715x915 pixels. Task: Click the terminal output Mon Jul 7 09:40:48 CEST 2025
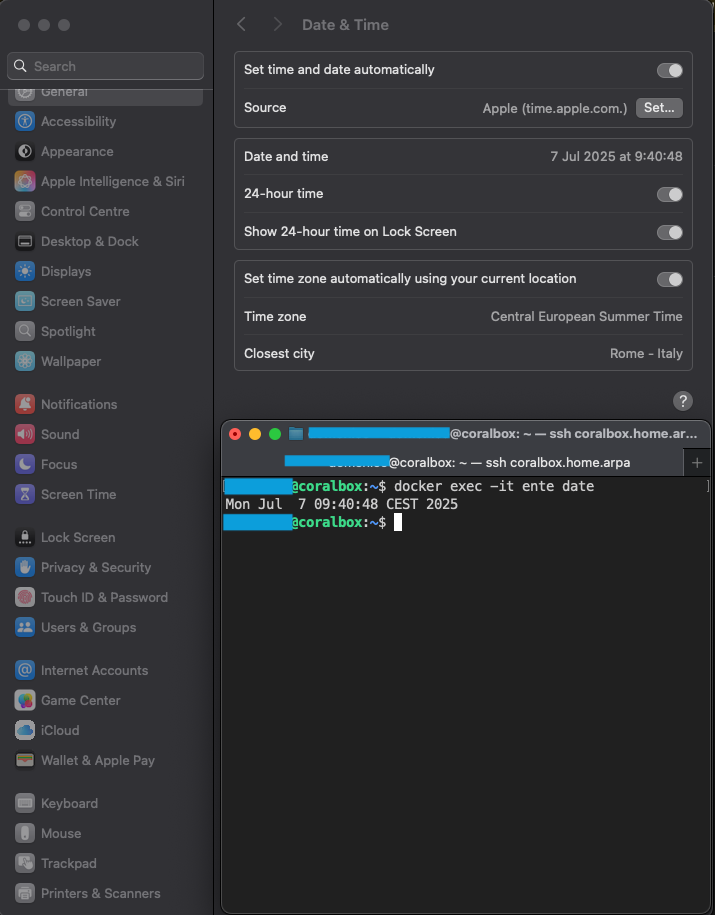[341, 504]
